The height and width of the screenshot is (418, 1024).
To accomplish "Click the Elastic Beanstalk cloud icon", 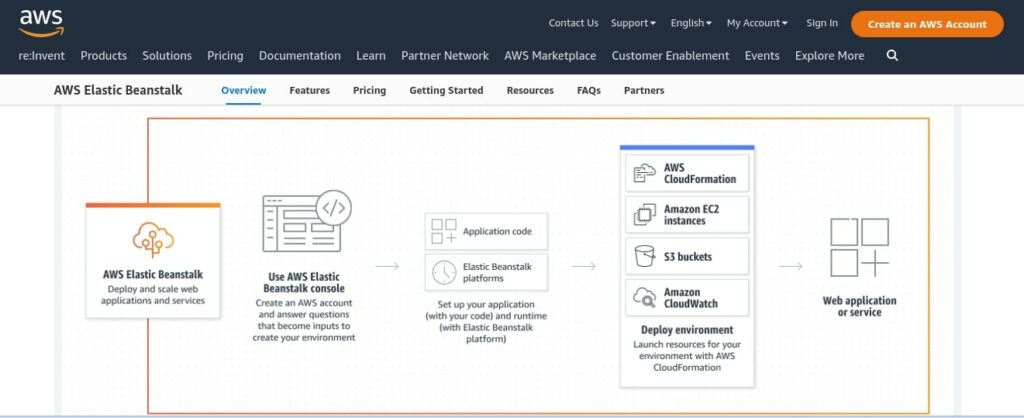I will tap(153, 240).
